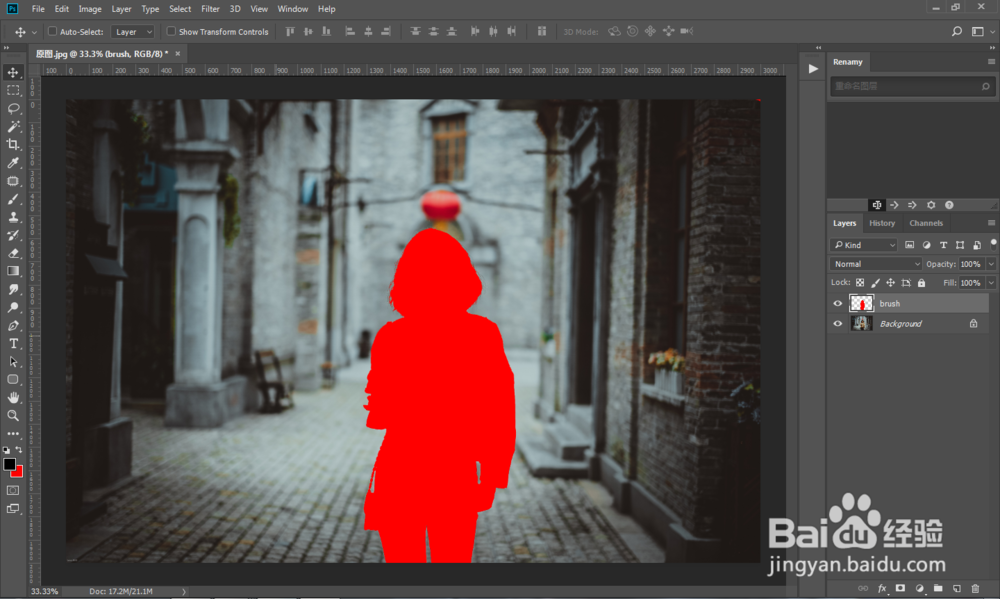Screen dimensions: 1000x599
Task: Select the Crop tool
Action: [13, 145]
